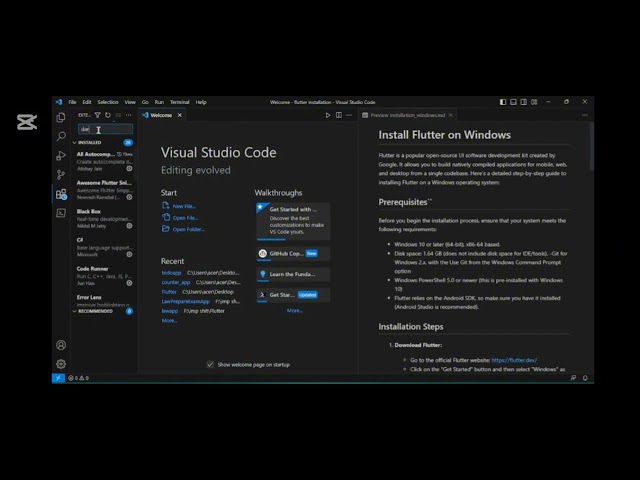This screenshot has height=480, width=640.
Task: Open Learn the Fundamentals walkthrough card
Action: (x=293, y=274)
